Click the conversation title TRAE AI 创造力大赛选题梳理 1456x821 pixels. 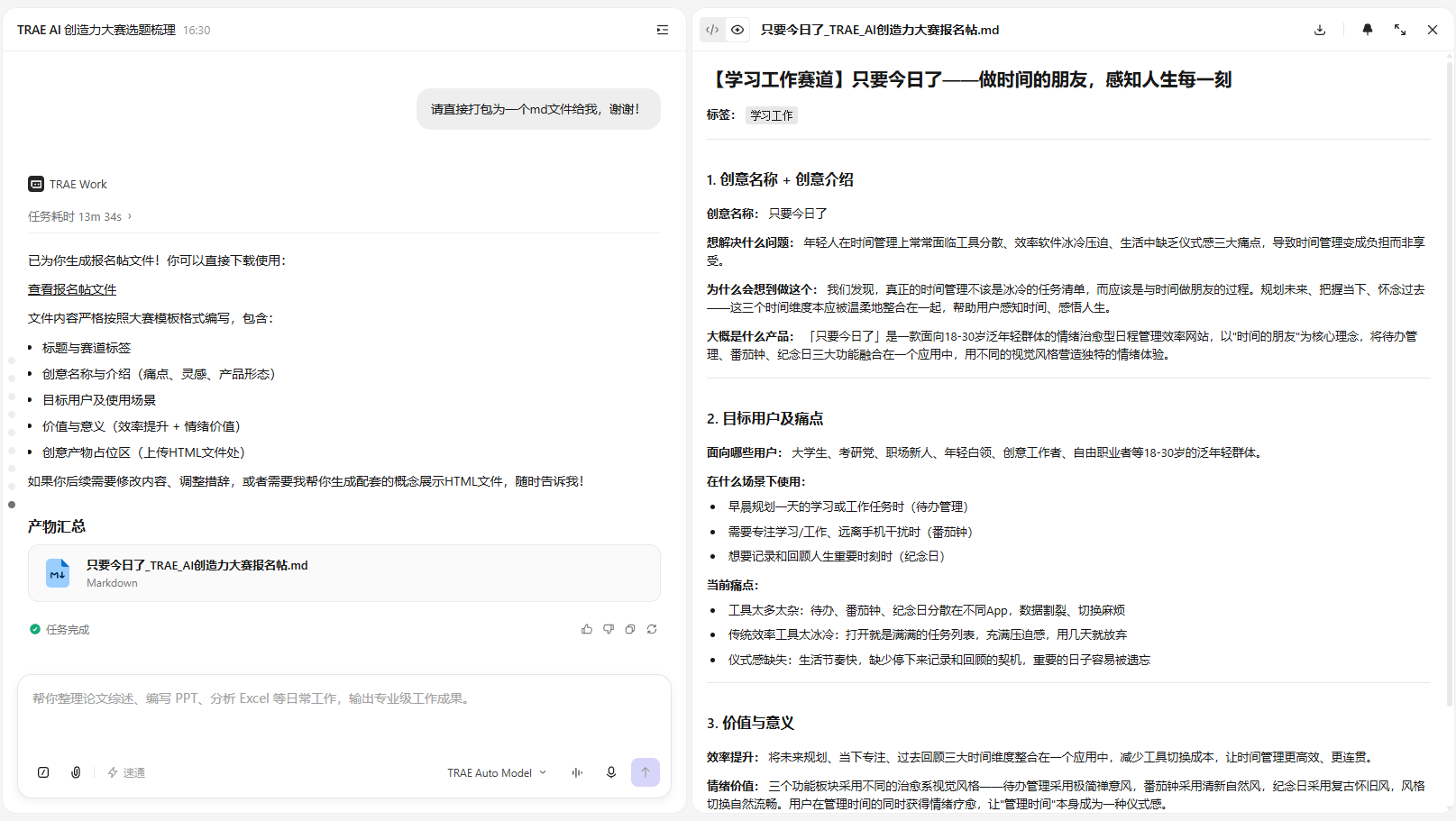(96, 30)
